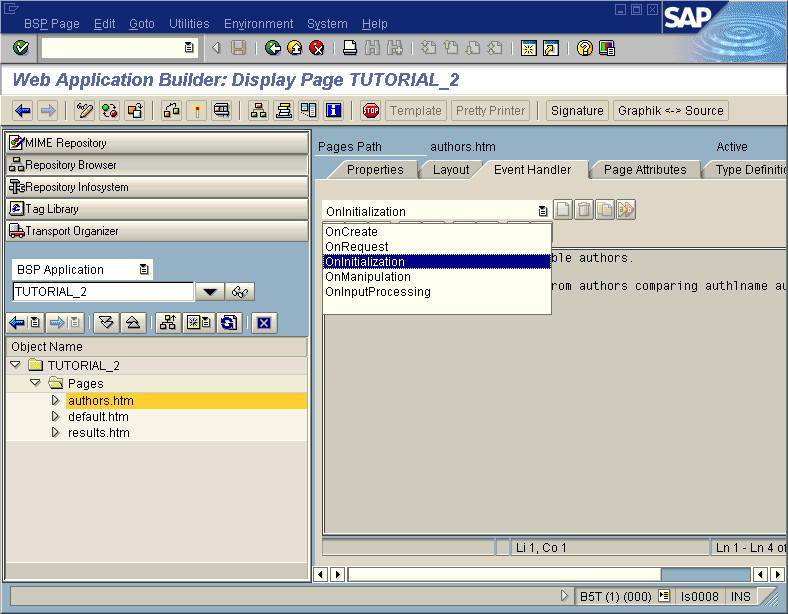Click the Pretty Printer button

pyautogui.click(x=490, y=111)
